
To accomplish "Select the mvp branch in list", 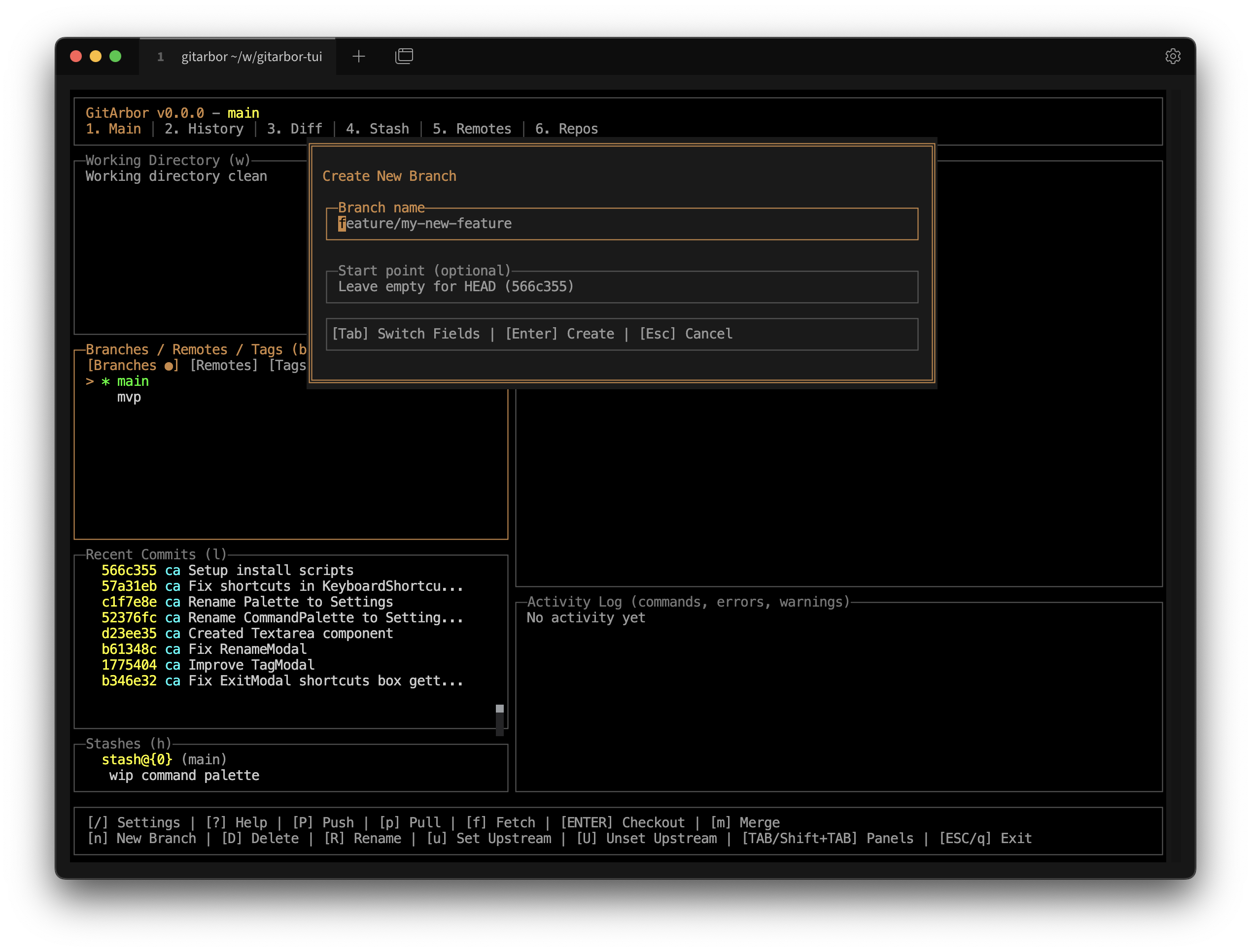I will point(129,397).
